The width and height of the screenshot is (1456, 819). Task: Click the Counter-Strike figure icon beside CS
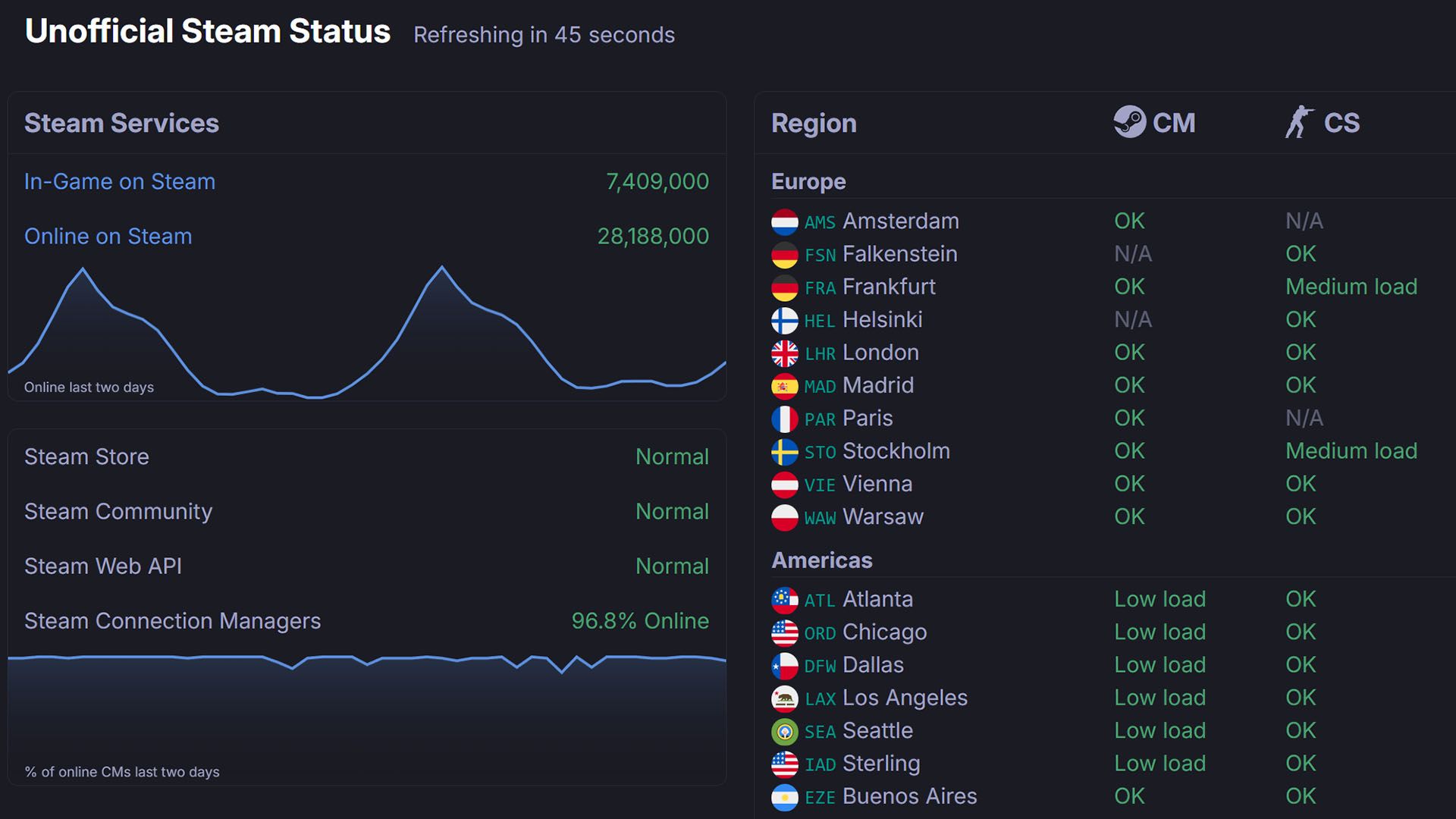pos(1299,122)
